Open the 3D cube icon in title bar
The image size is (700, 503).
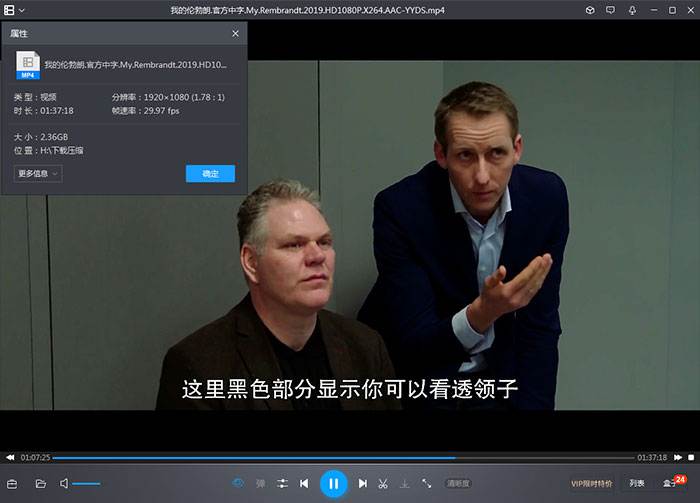(590, 10)
